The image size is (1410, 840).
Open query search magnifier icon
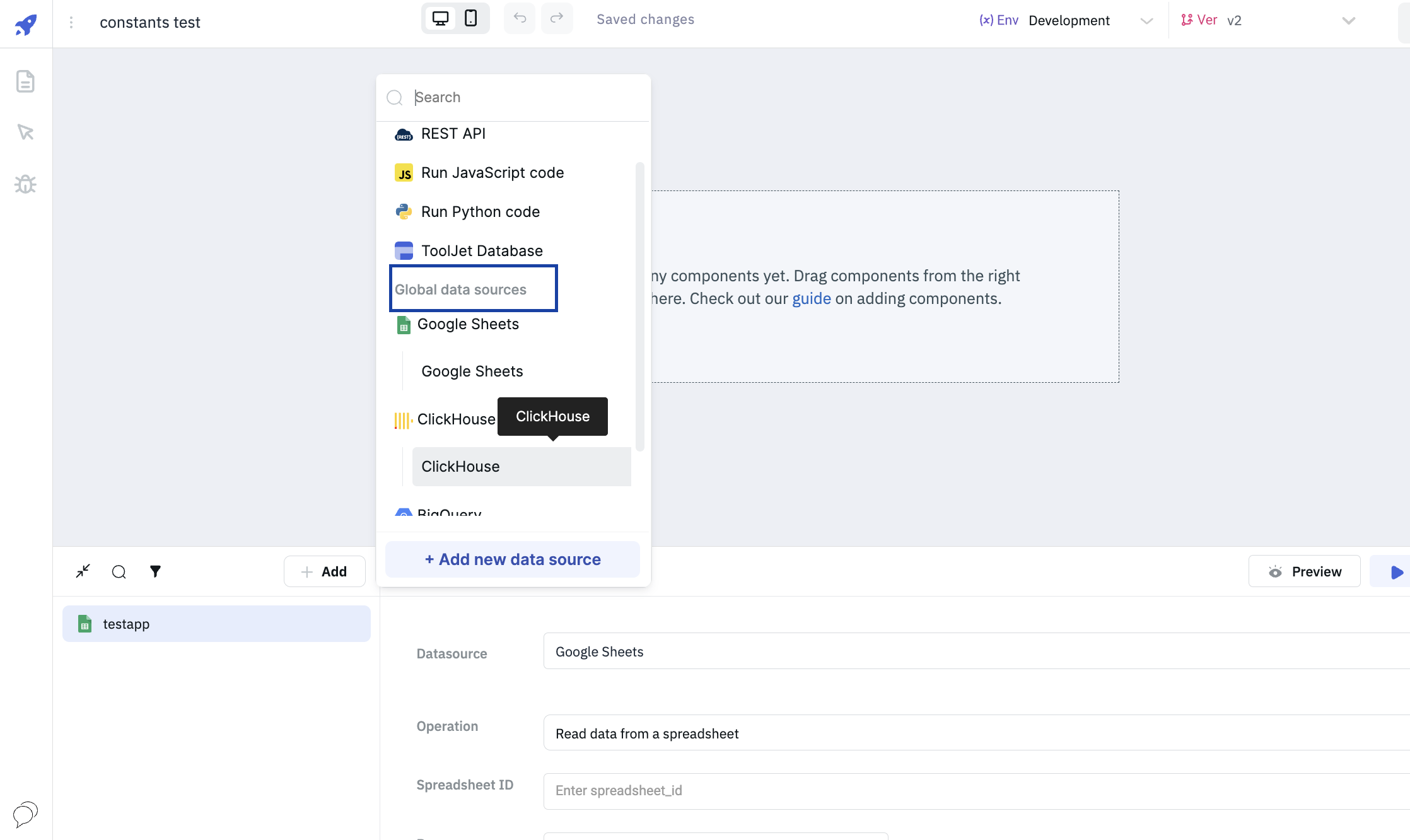click(x=119, y=572)
